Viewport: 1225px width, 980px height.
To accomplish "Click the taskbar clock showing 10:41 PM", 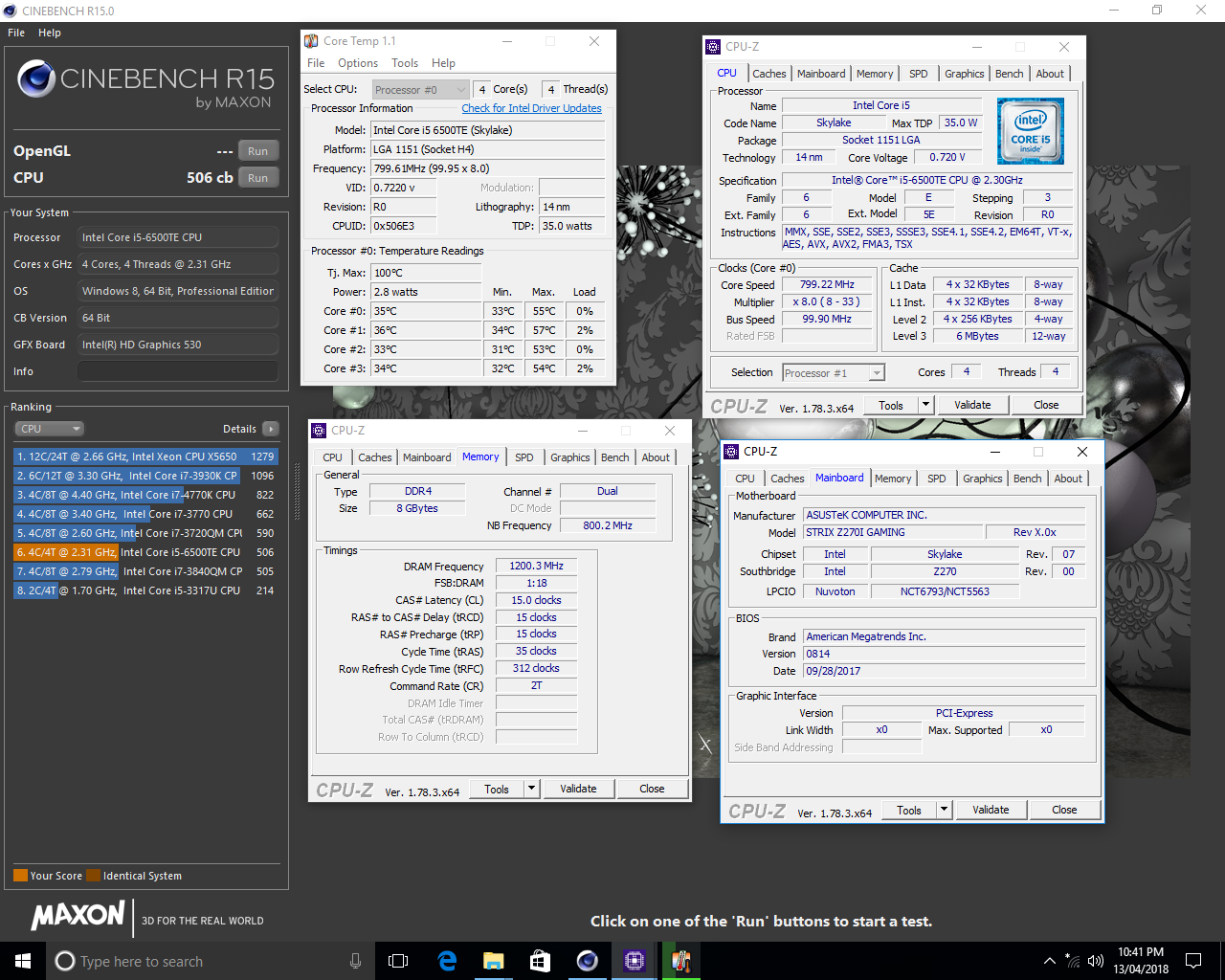I will (1141, 961).
